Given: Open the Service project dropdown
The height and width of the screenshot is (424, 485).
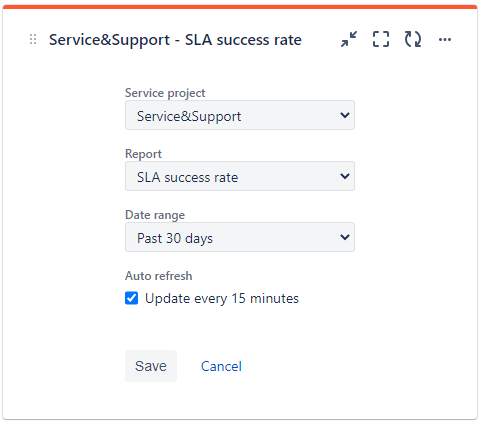Looking at the screenshot, I should click(240, 115).
